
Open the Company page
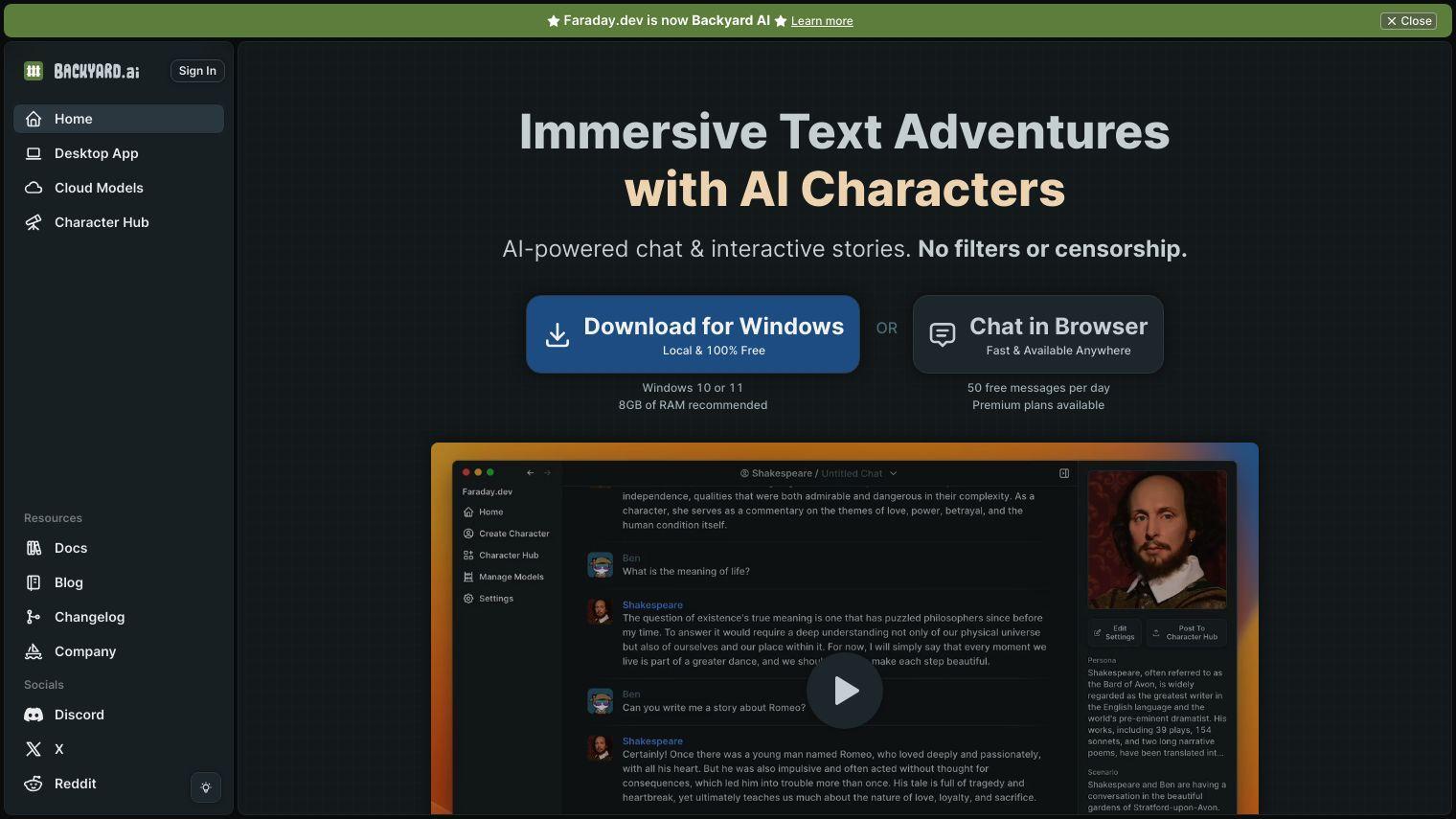click(119, 651)
